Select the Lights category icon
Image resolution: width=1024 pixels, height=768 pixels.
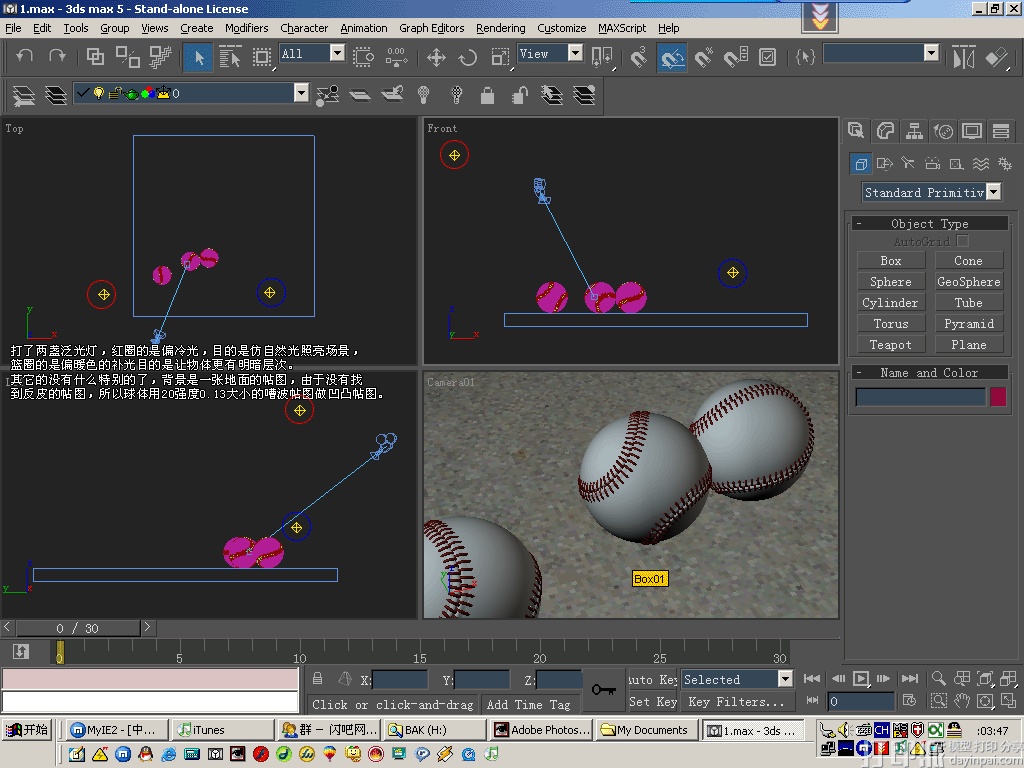[908, 163]
